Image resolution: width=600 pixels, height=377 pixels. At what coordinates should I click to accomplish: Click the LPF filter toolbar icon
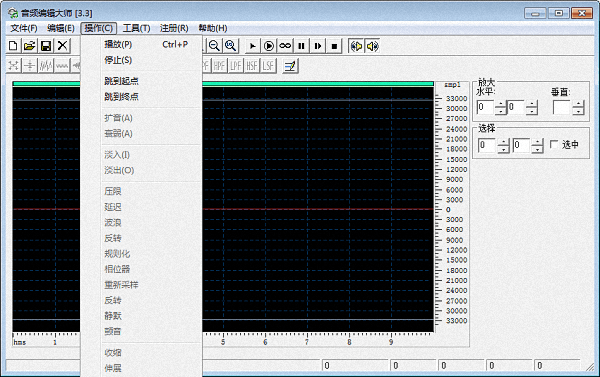click(x=235, y=66)
